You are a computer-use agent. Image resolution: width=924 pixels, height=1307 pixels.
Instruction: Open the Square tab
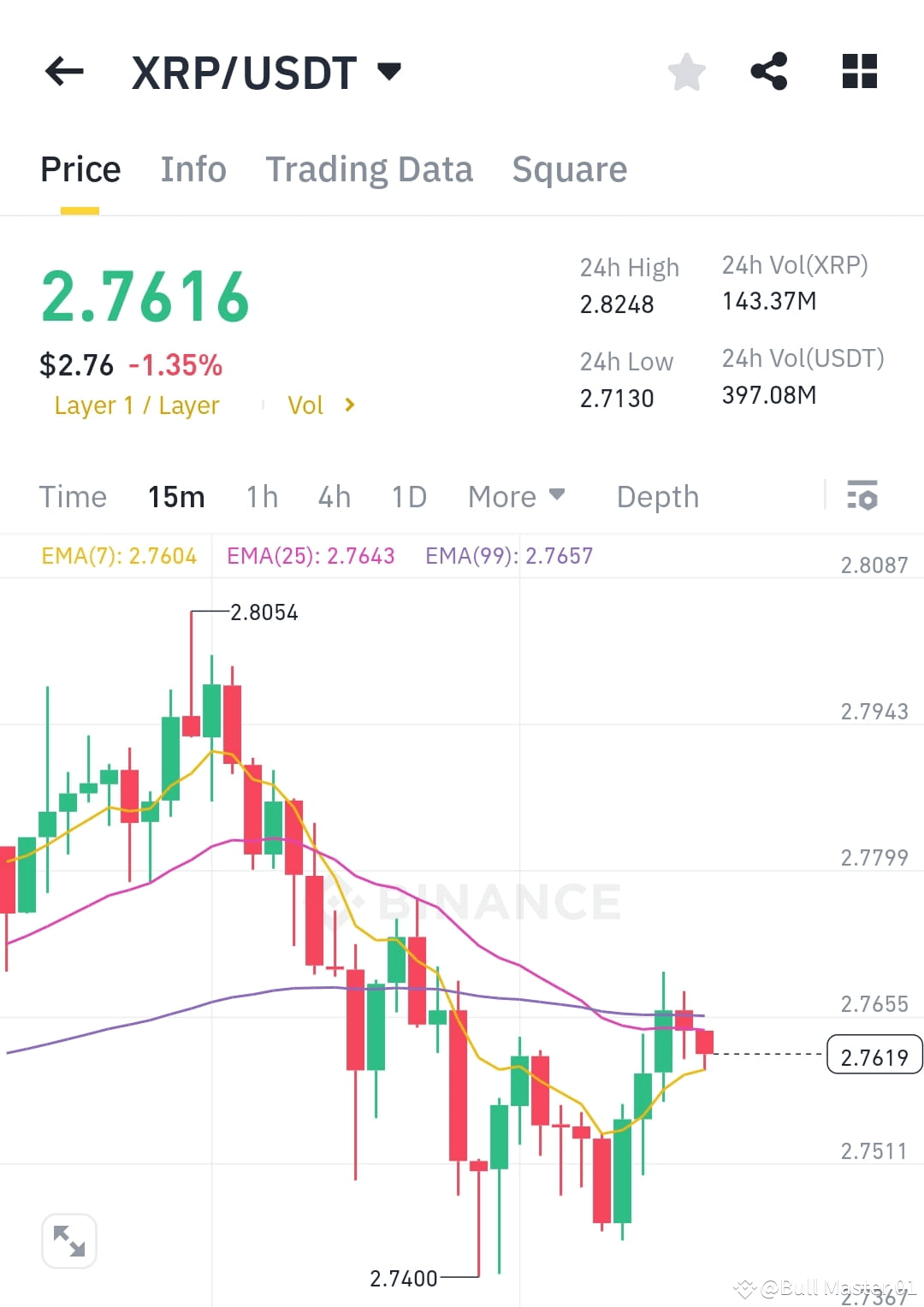(569, 169)
